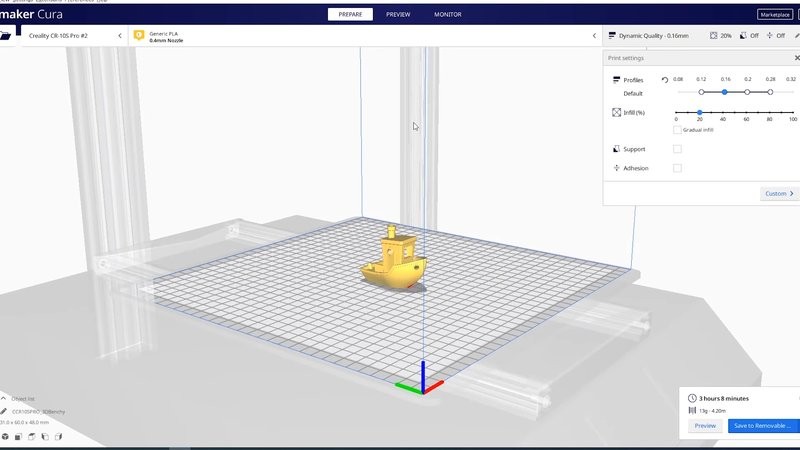Click the reset profile arrow icon

(664, 79)
